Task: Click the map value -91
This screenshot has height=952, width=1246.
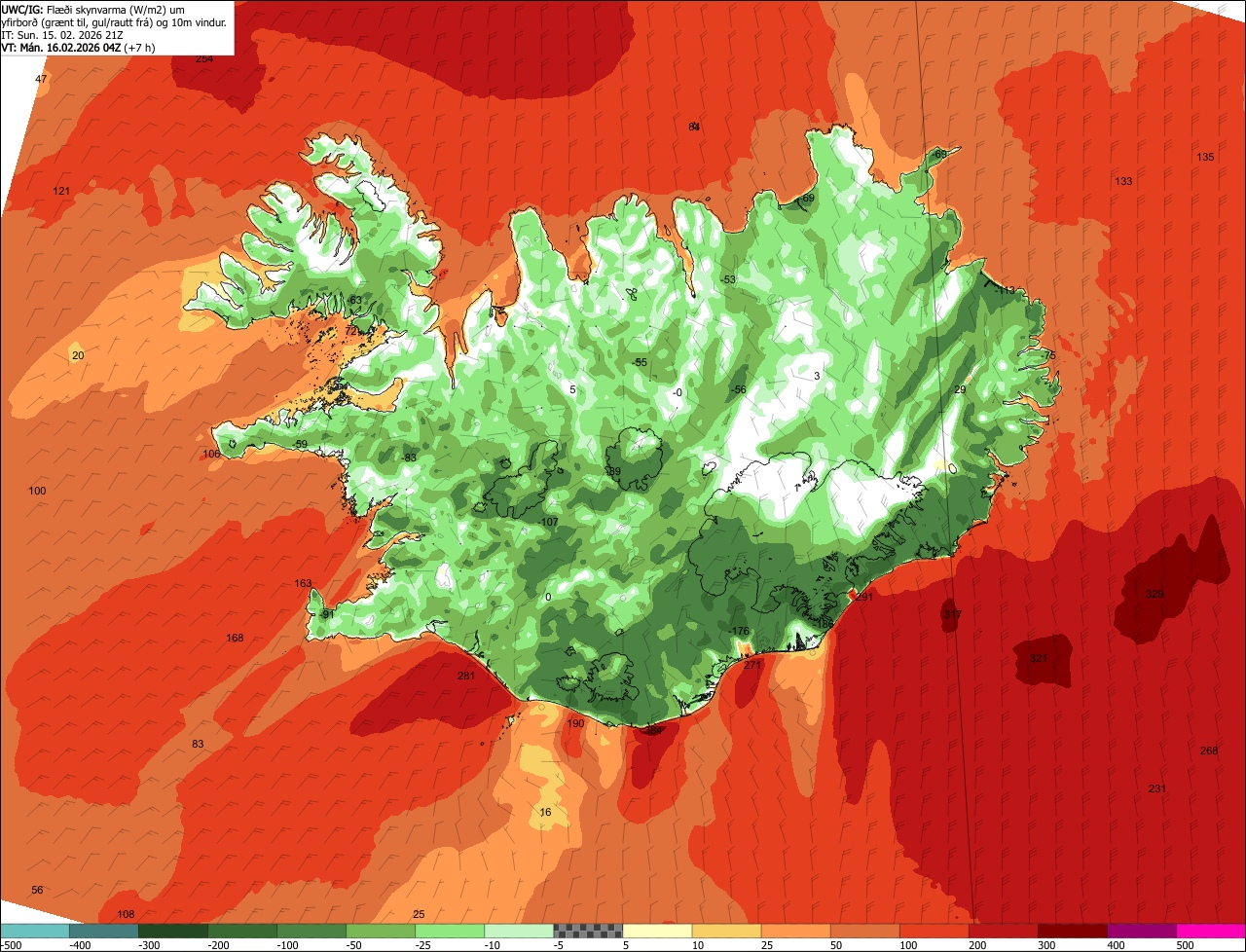Action: 326,614
